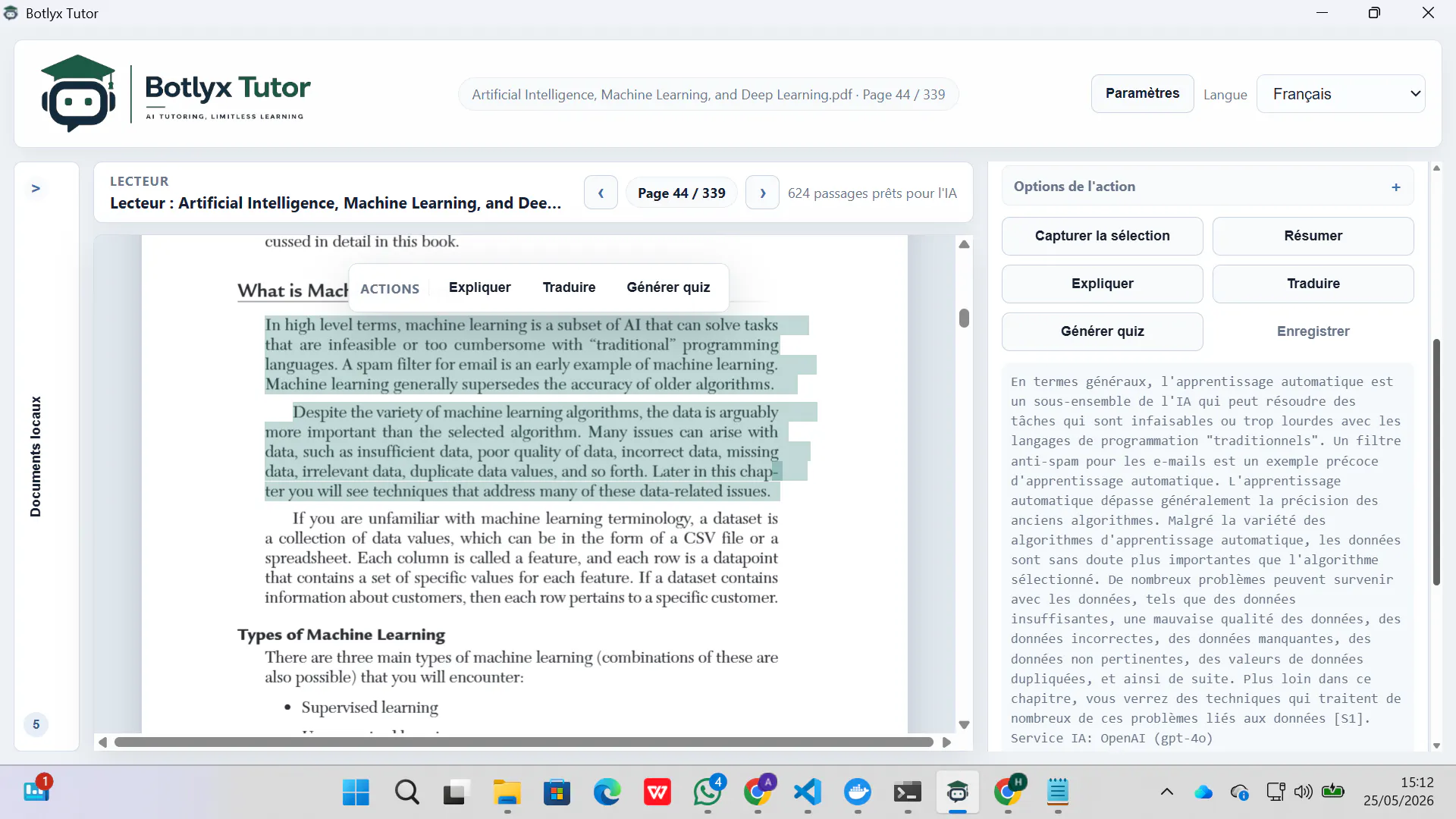Click the PDF horizontal scrollbar thumb
The image size is (1456, 819).
click(x=523, y=742)
